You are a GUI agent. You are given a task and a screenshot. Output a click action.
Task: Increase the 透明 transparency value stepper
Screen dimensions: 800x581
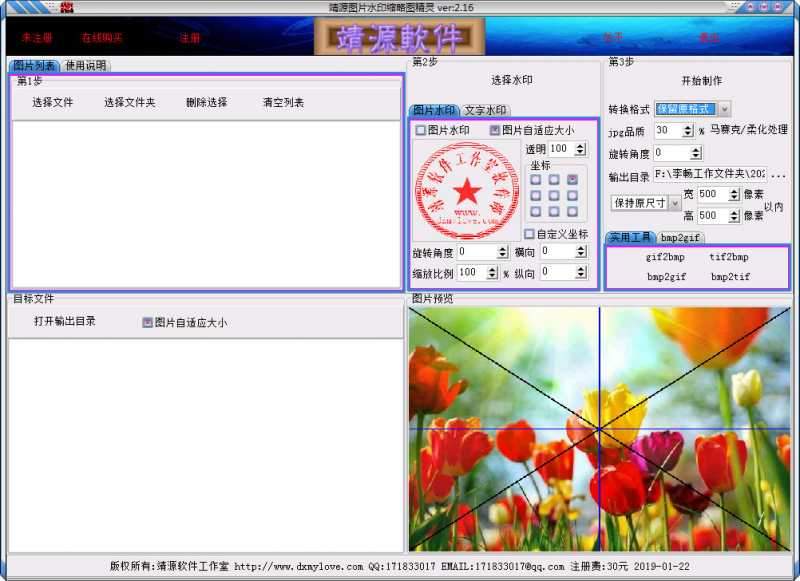click(580, 146)
